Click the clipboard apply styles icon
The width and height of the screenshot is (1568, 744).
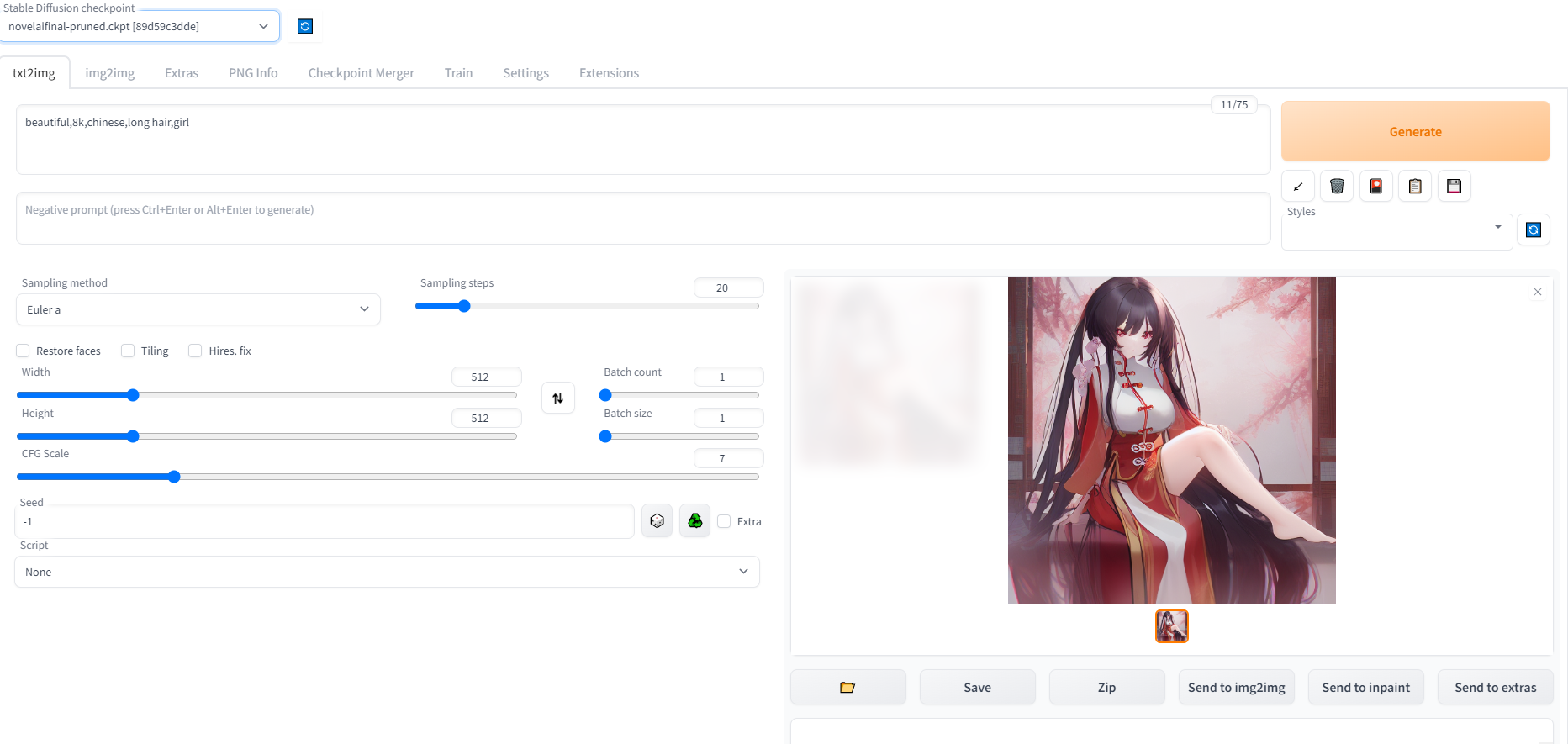pyautogui.click(x=1415, y=187)
